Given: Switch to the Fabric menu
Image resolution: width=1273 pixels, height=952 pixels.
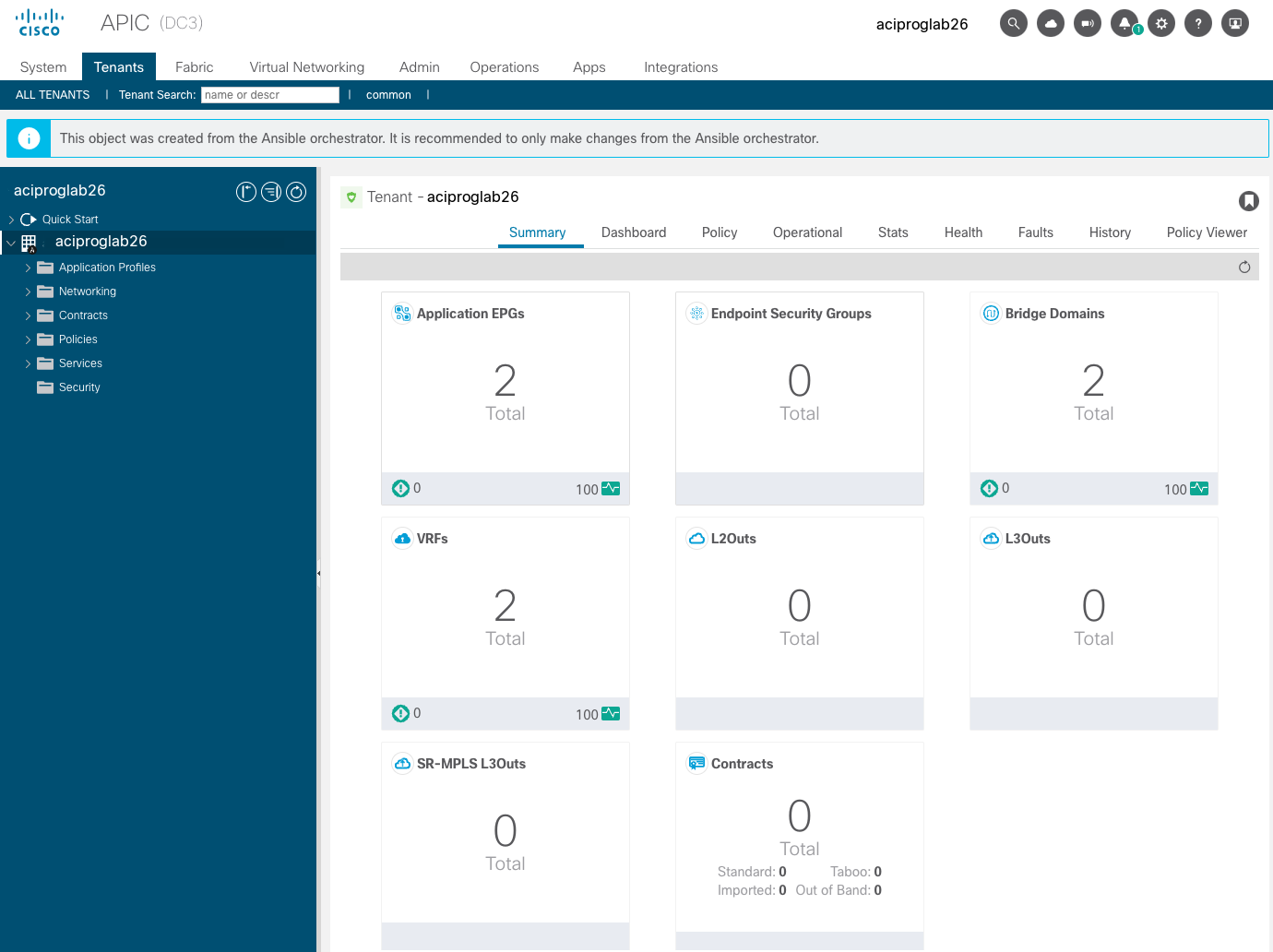Looking at the screenshot, I should tap(194, 67).
